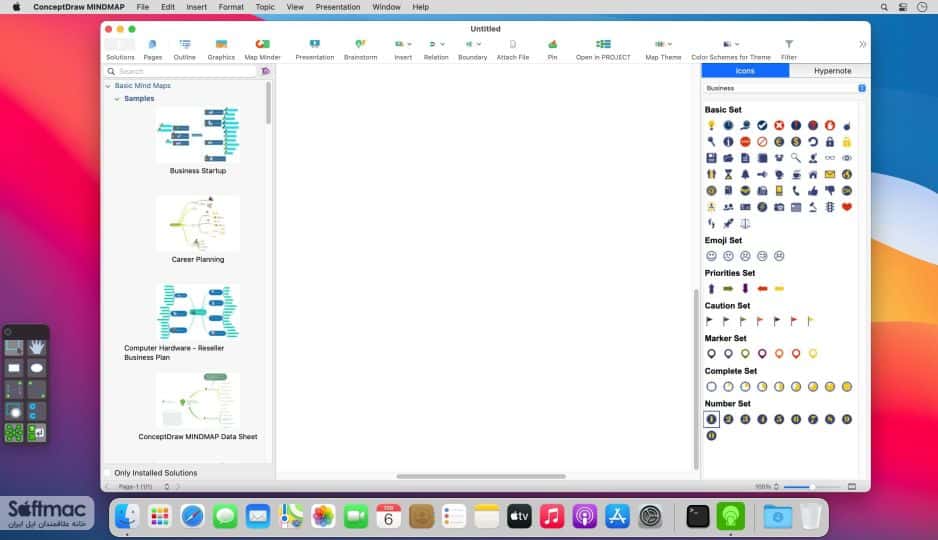Click the canvas horizontal scrollbar
The image size is (938, 540).
tap(481, 477)
